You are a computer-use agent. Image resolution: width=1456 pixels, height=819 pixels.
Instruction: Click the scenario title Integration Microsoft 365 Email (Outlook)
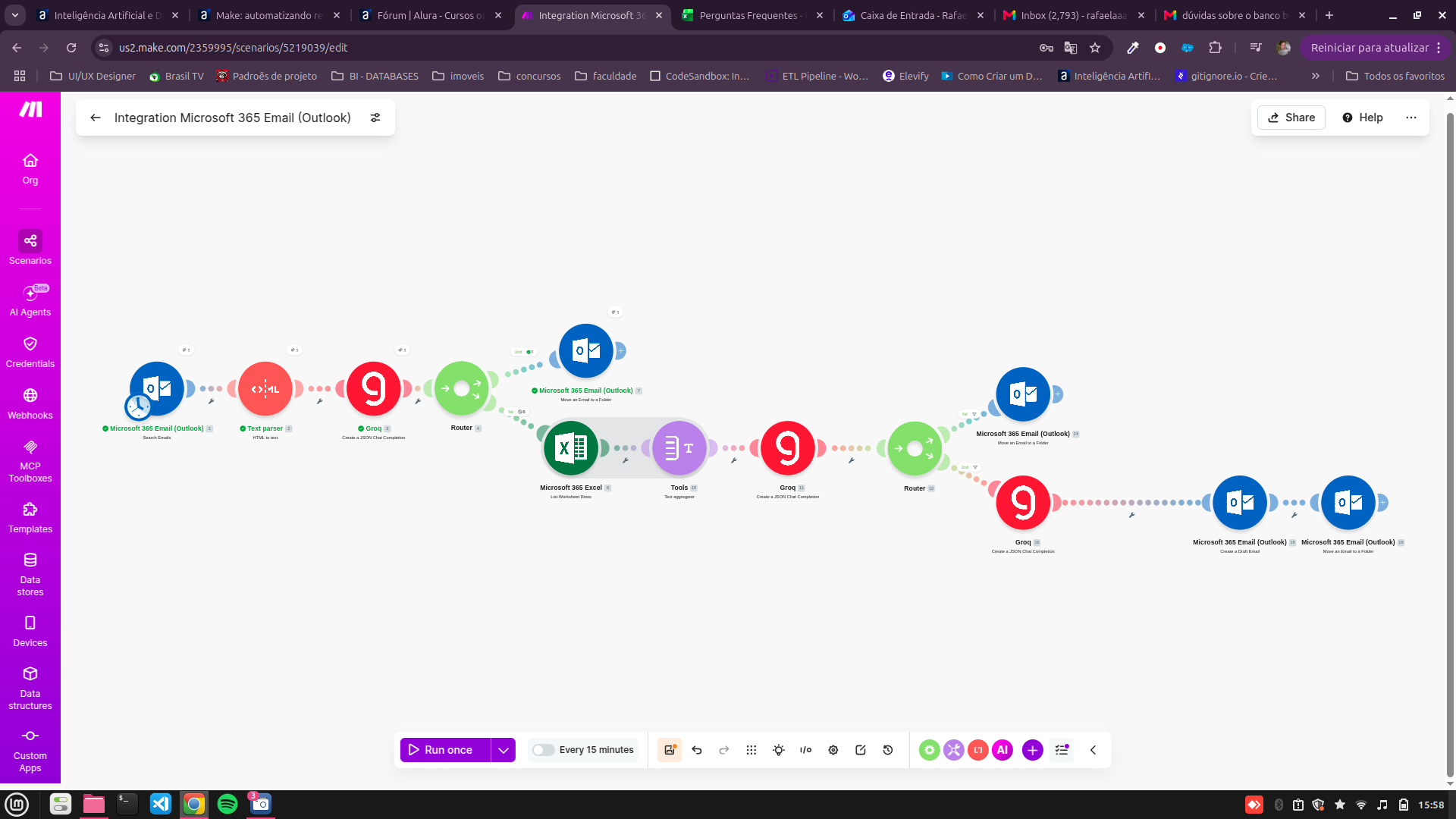[x=233, y=118]
